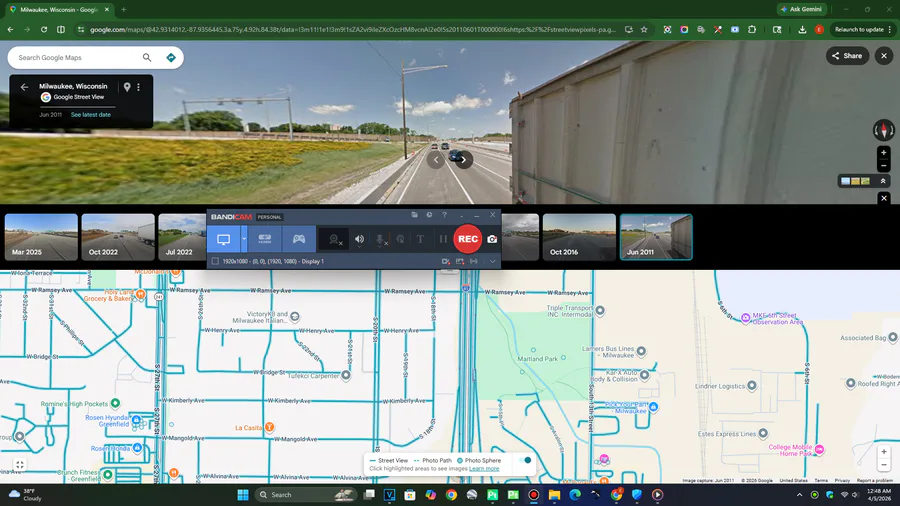900x506 pixels.
Task: Toggle Bandicam text overlay T icon
Action: [420, 239]
